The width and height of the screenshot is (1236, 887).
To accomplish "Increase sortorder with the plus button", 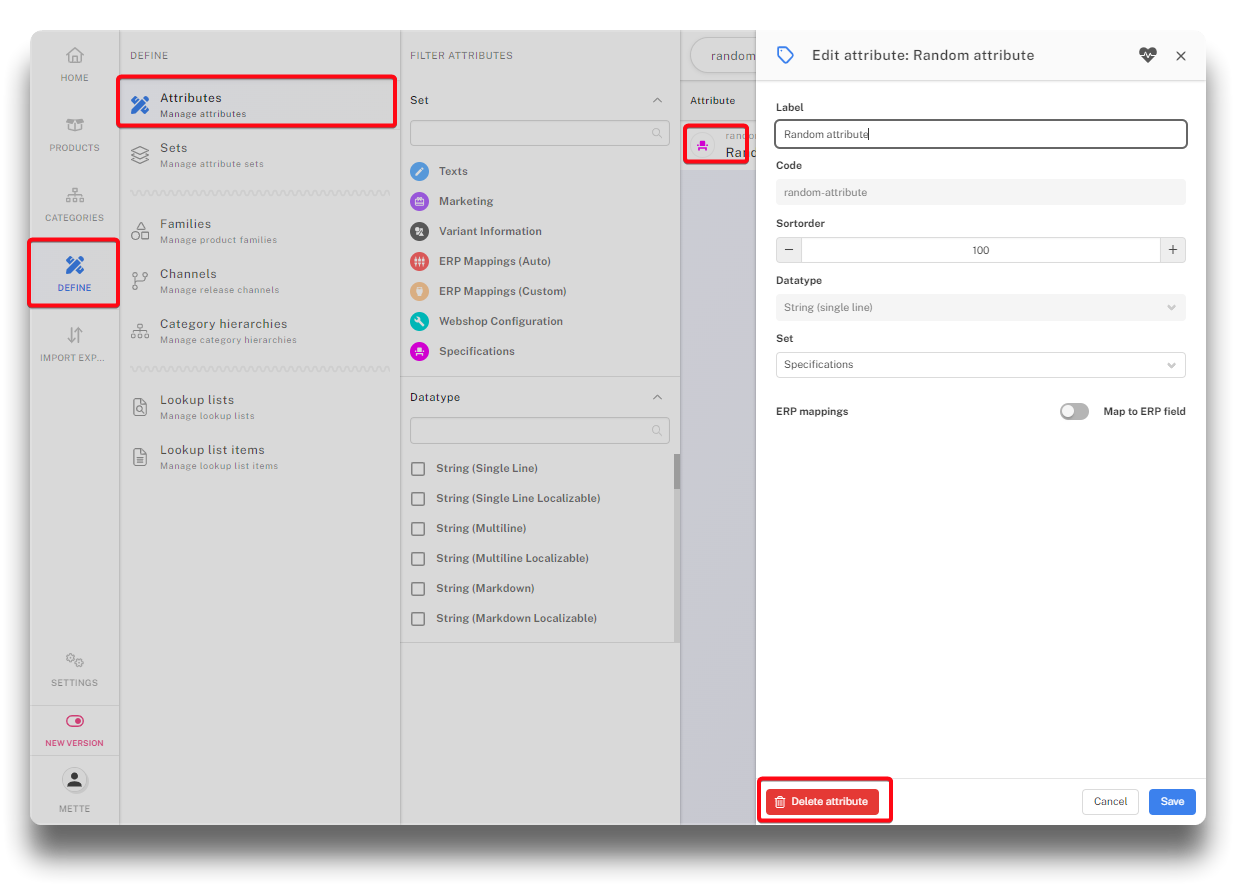I will pyautogui.click(x=1172, y=250).
